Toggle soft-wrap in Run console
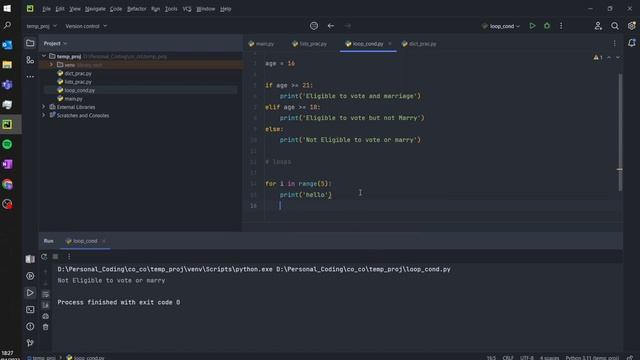 point(45,294)
